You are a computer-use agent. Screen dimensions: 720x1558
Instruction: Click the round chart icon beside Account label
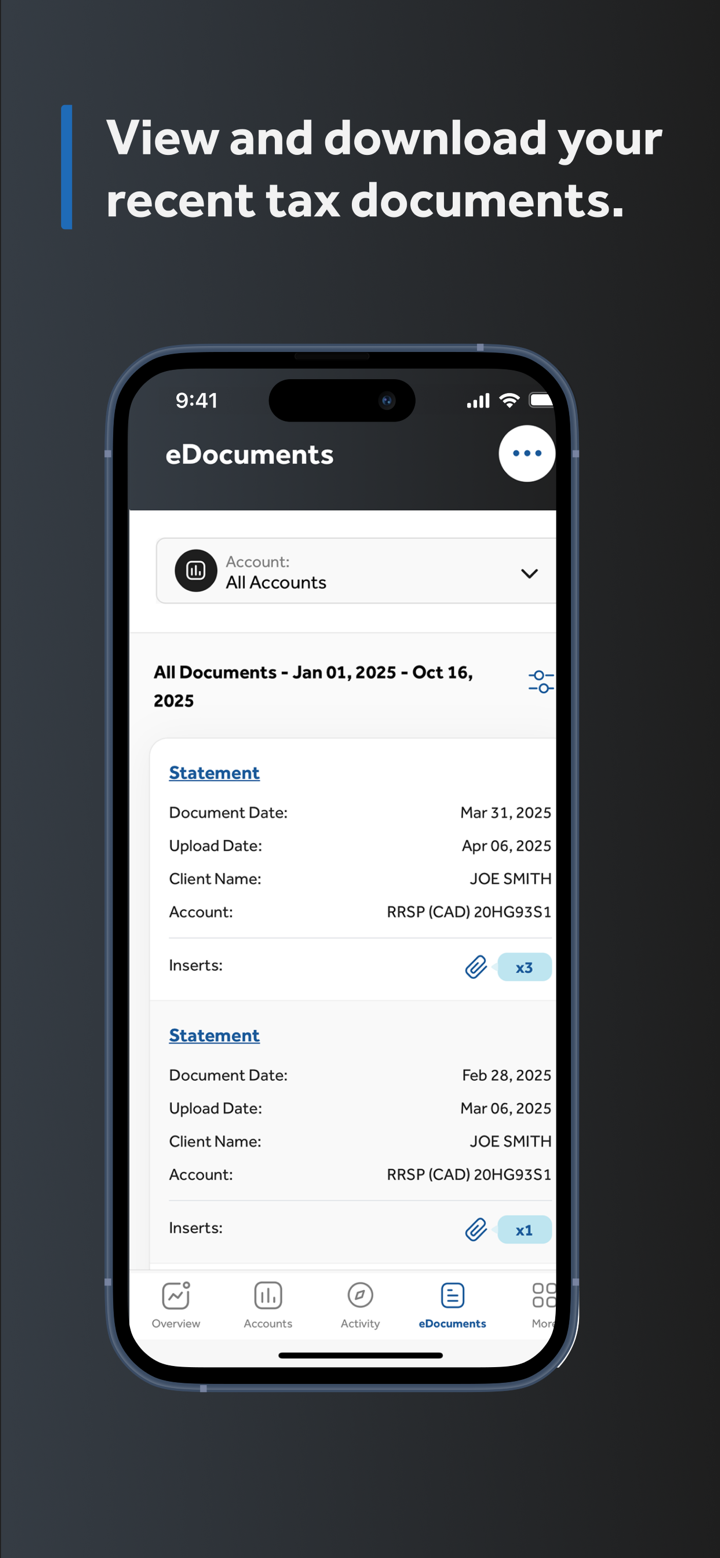pos(196,571)
